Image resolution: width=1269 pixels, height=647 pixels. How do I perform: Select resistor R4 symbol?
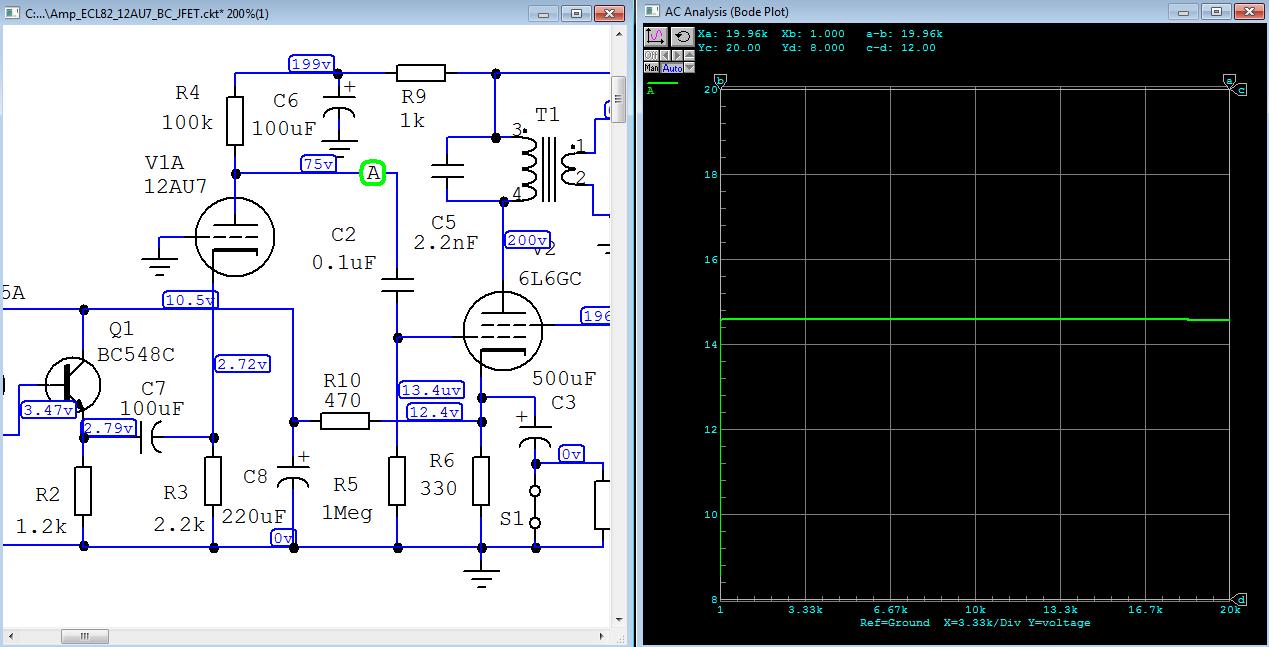(x=235, y=122)
